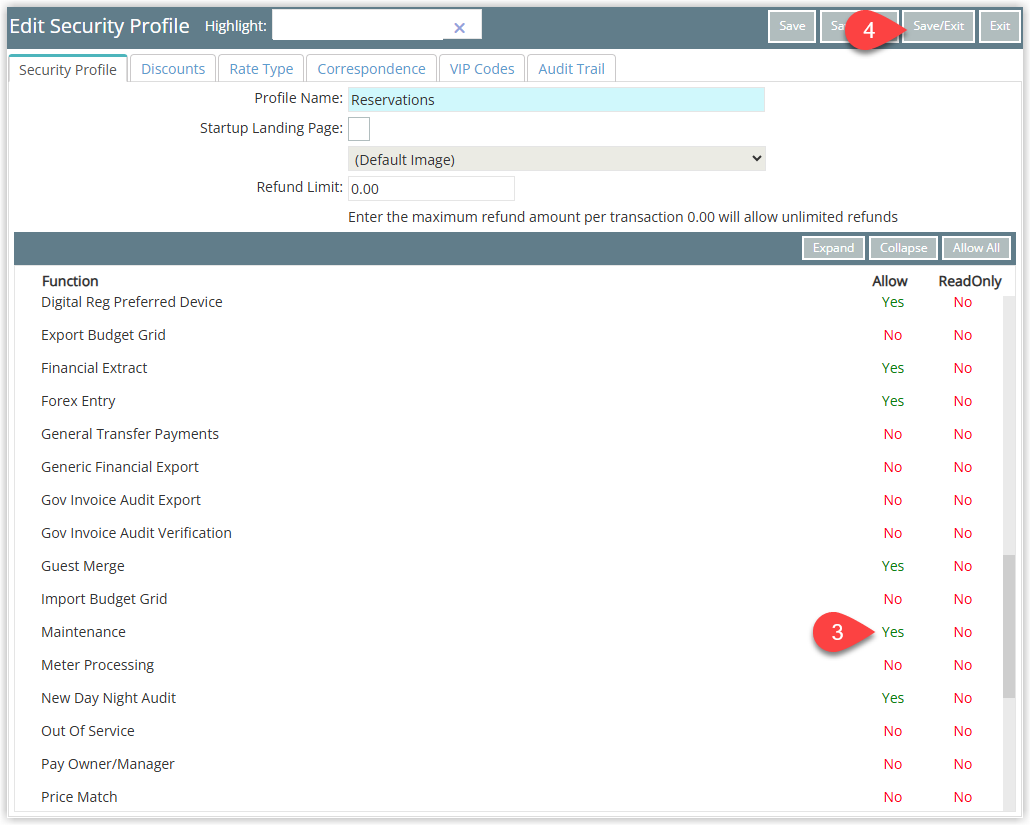The image size is (1031, 826).
Task: Click the Allow column header
Action: click(x=890, y=281)
